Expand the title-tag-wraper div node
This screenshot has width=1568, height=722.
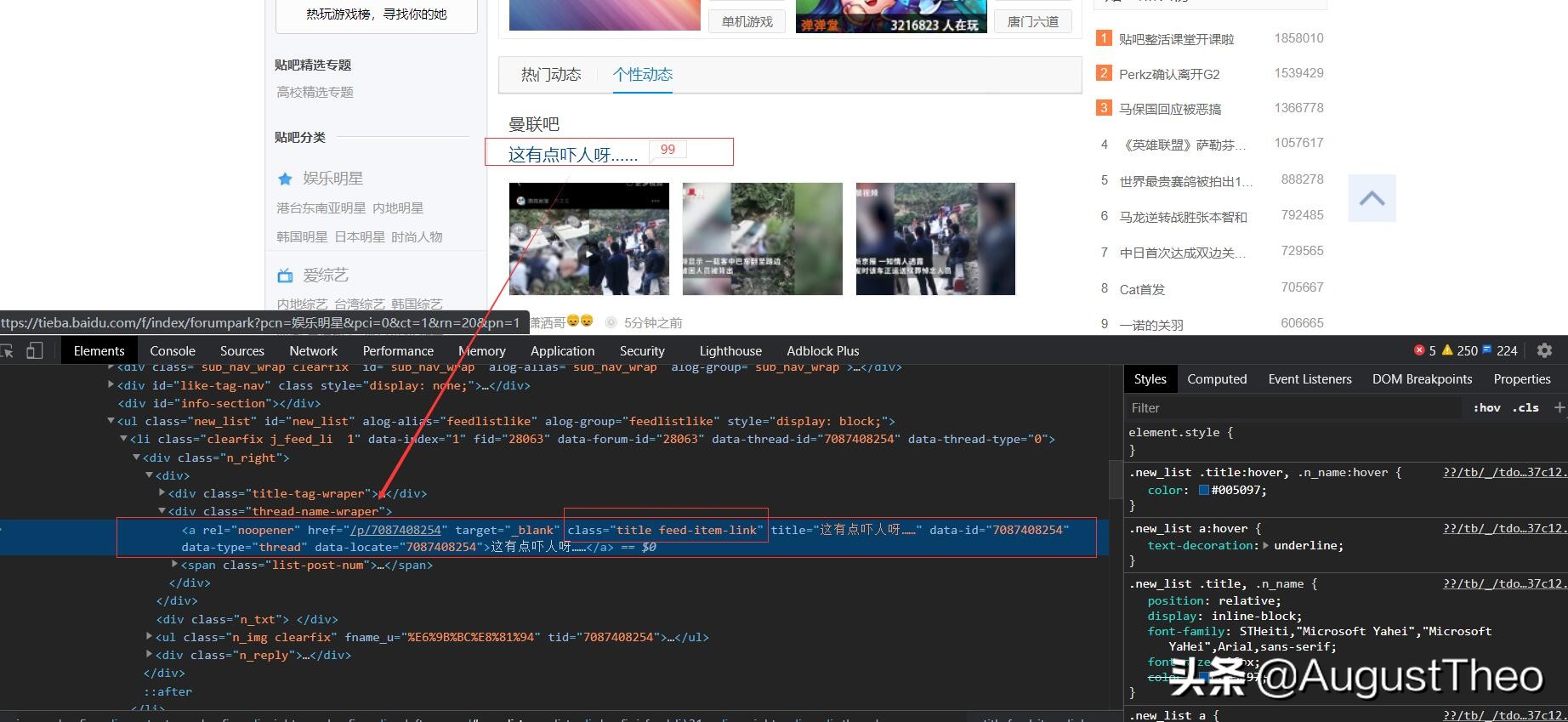pyautogui.click(x=162, y=493)
